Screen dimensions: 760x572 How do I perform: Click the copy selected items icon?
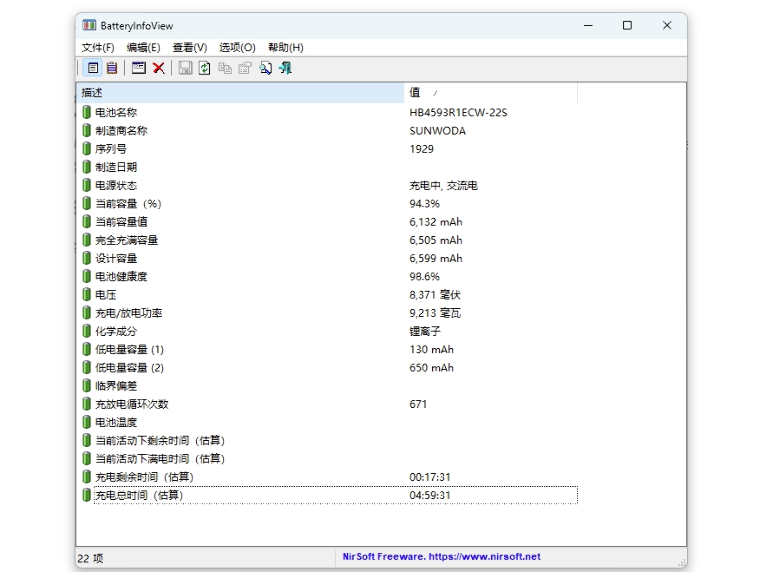pyautogui.click(x=225, y=68)
